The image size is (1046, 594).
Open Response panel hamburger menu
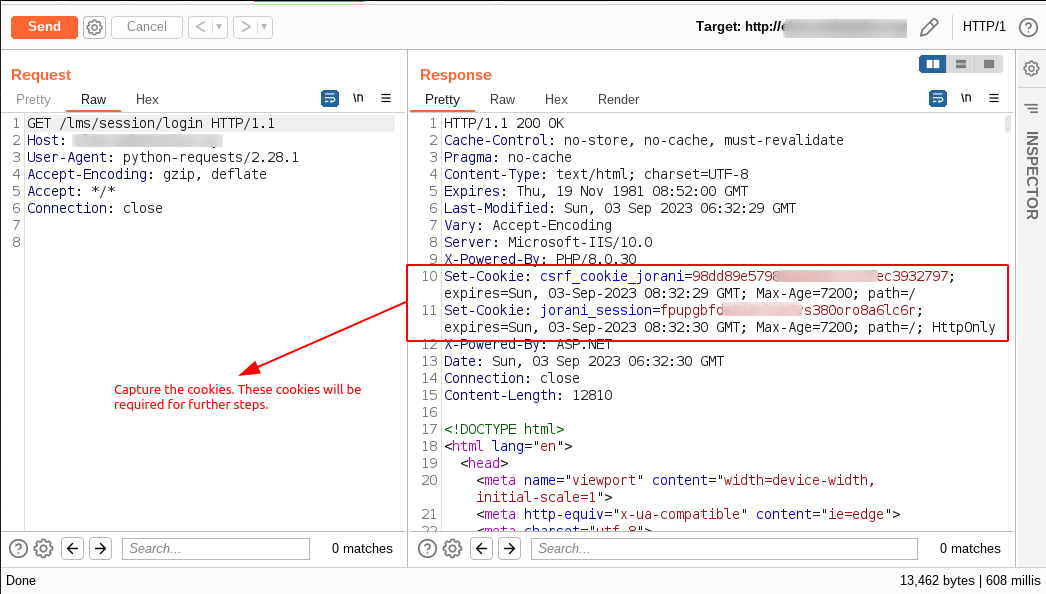click(994, 98)
